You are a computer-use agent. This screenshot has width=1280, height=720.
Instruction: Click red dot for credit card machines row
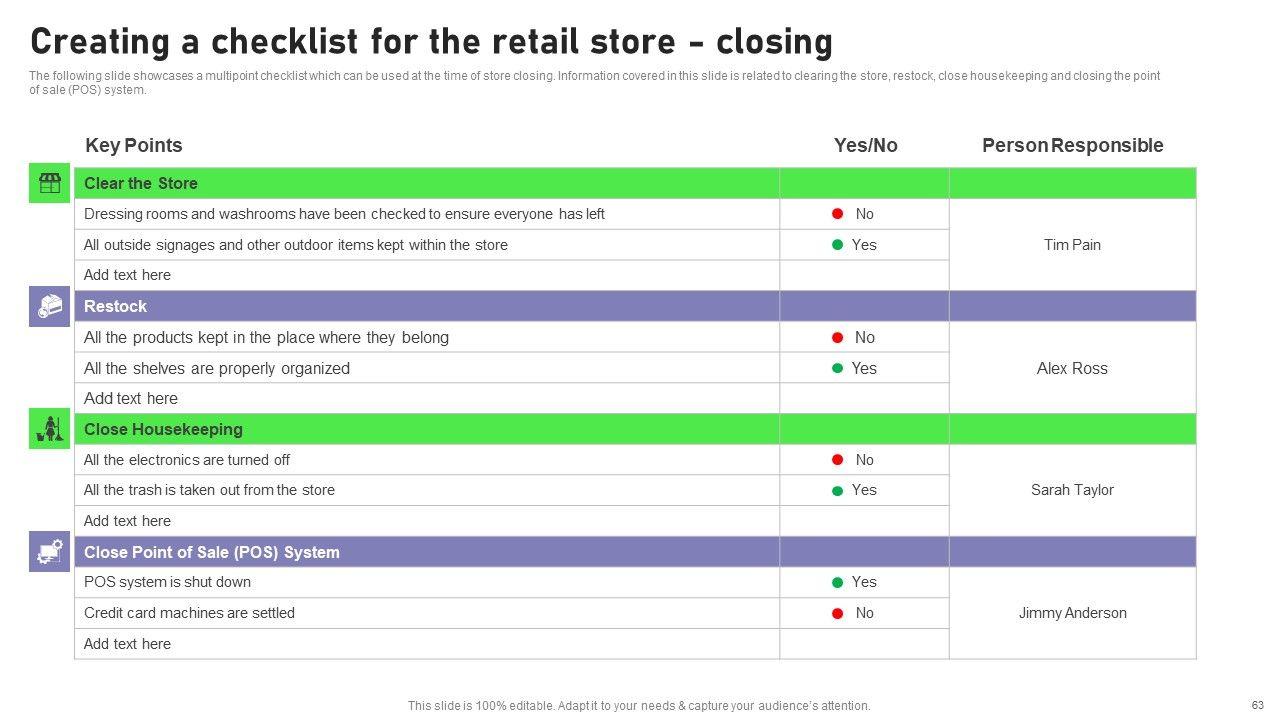click(x=838, y=613)
